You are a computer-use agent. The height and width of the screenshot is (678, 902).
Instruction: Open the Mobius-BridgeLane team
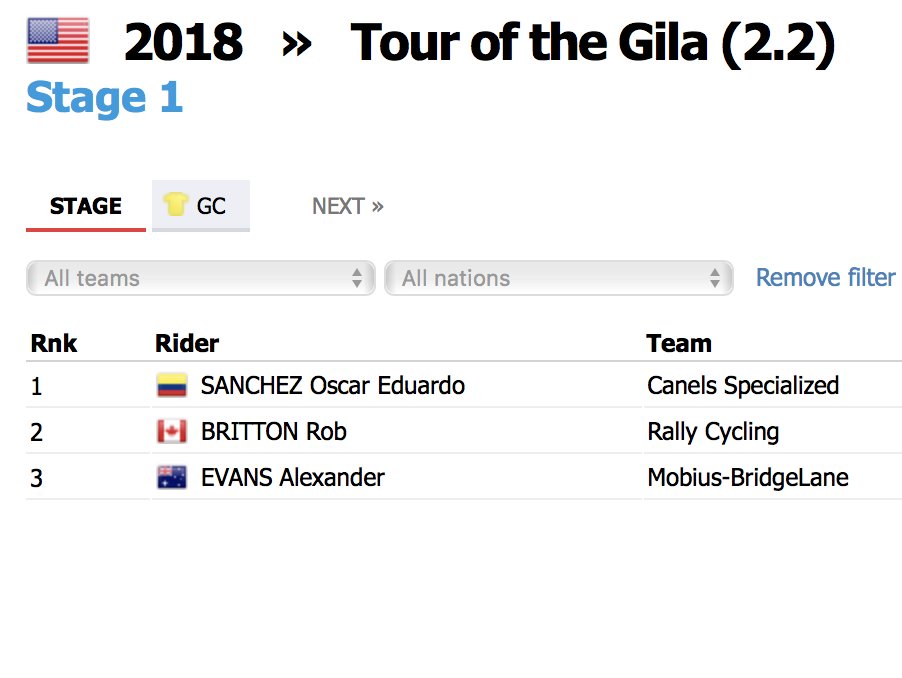[x=748, y=478]
